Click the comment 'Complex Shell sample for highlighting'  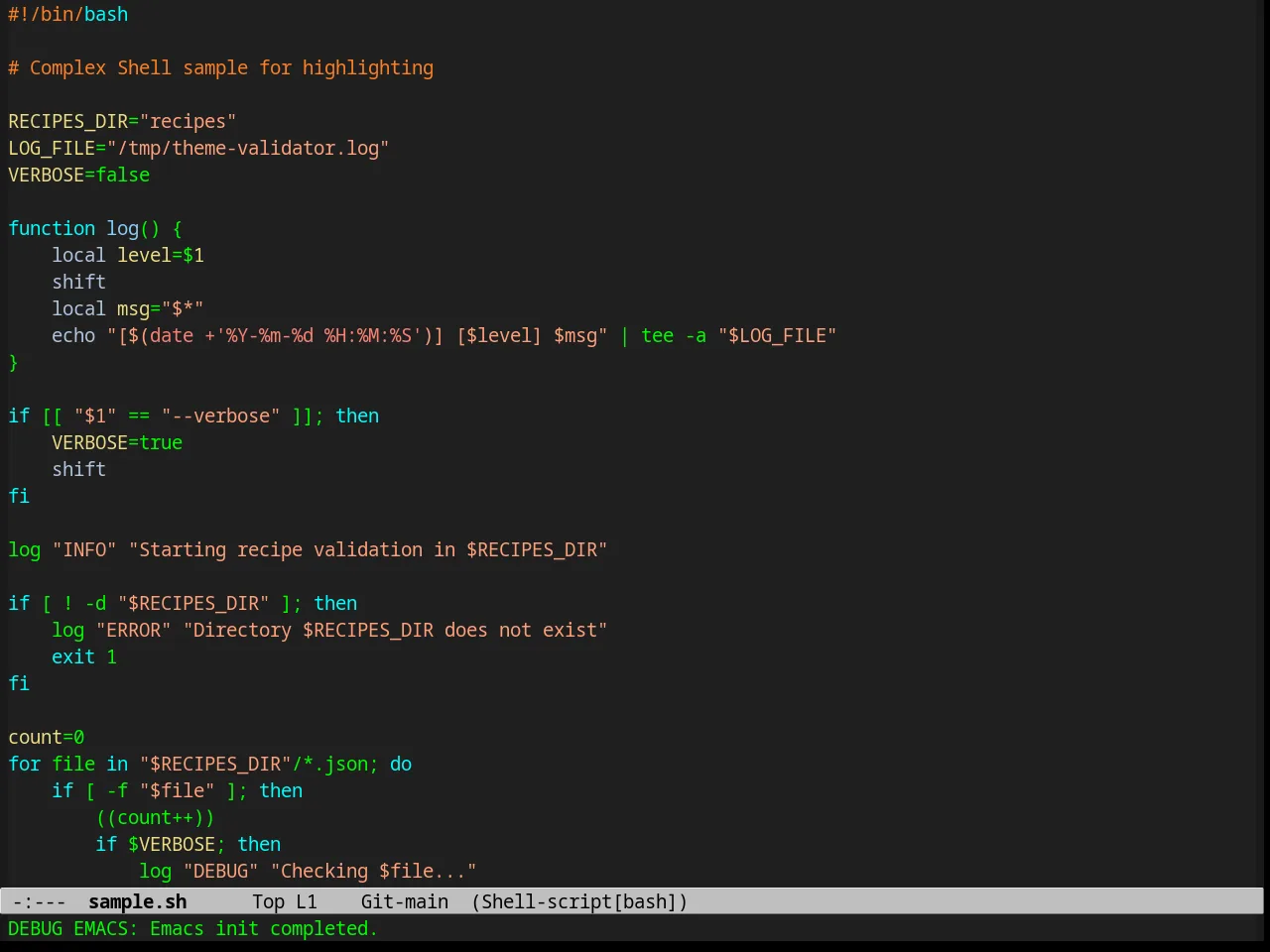[x=231, y=67]
